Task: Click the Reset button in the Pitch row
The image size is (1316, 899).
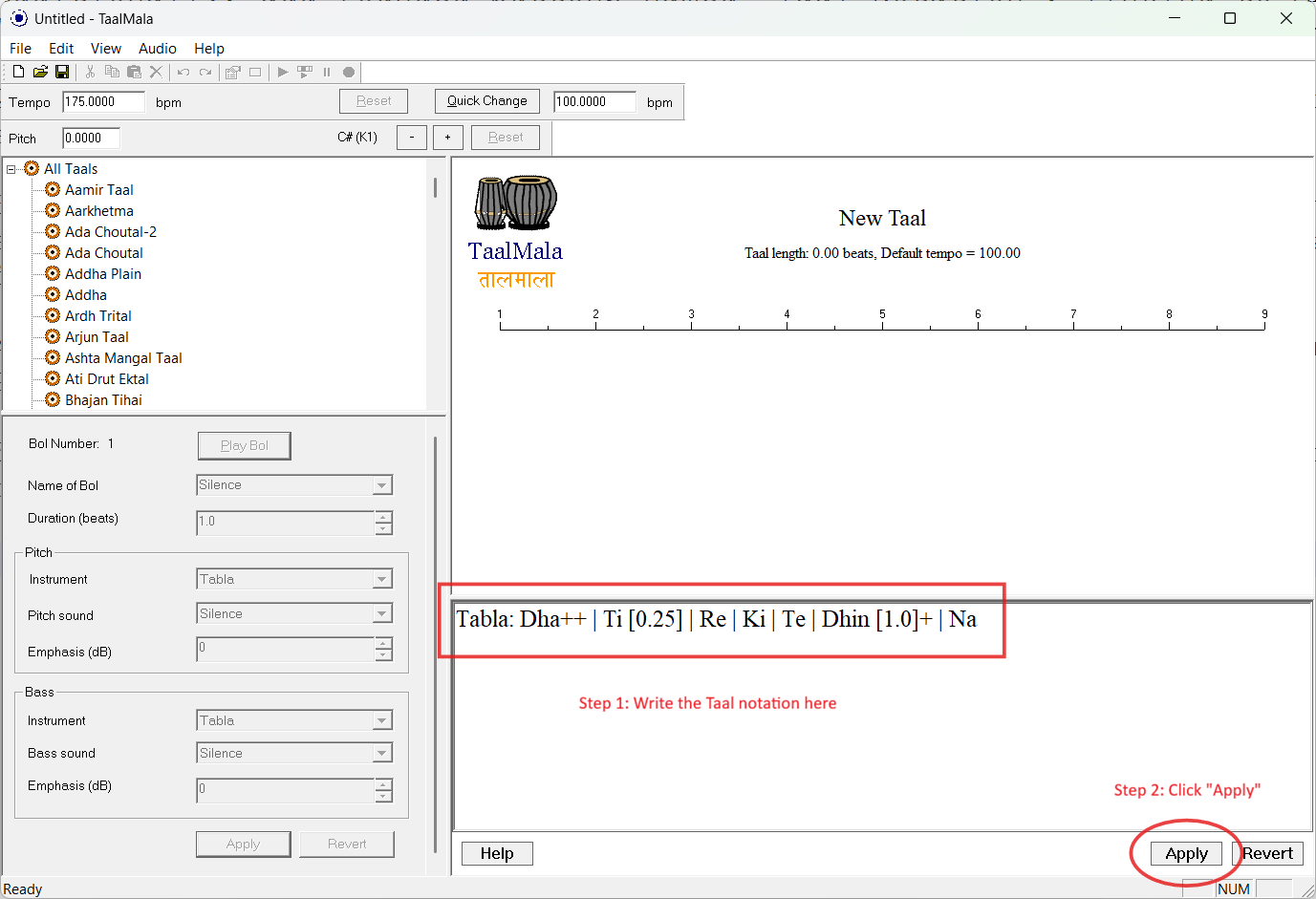Action: click(x=506, y=138)
